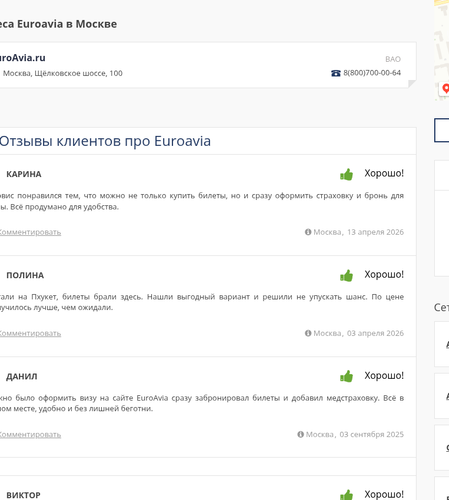Click Карина's review text about страховку и бронь

pyautogui.click(x=202, y=201)
